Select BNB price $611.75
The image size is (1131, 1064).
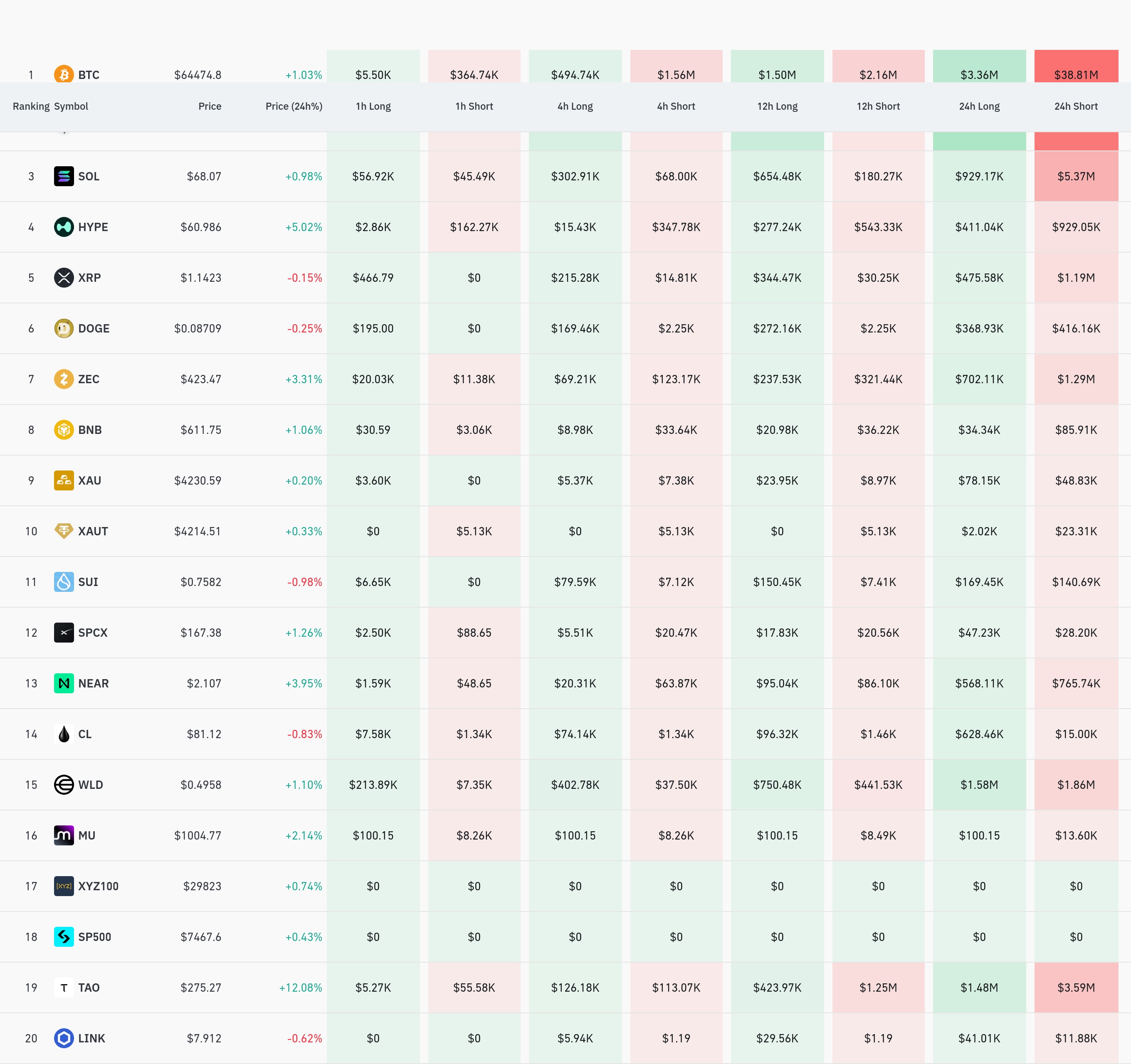[x=201, y=430]
